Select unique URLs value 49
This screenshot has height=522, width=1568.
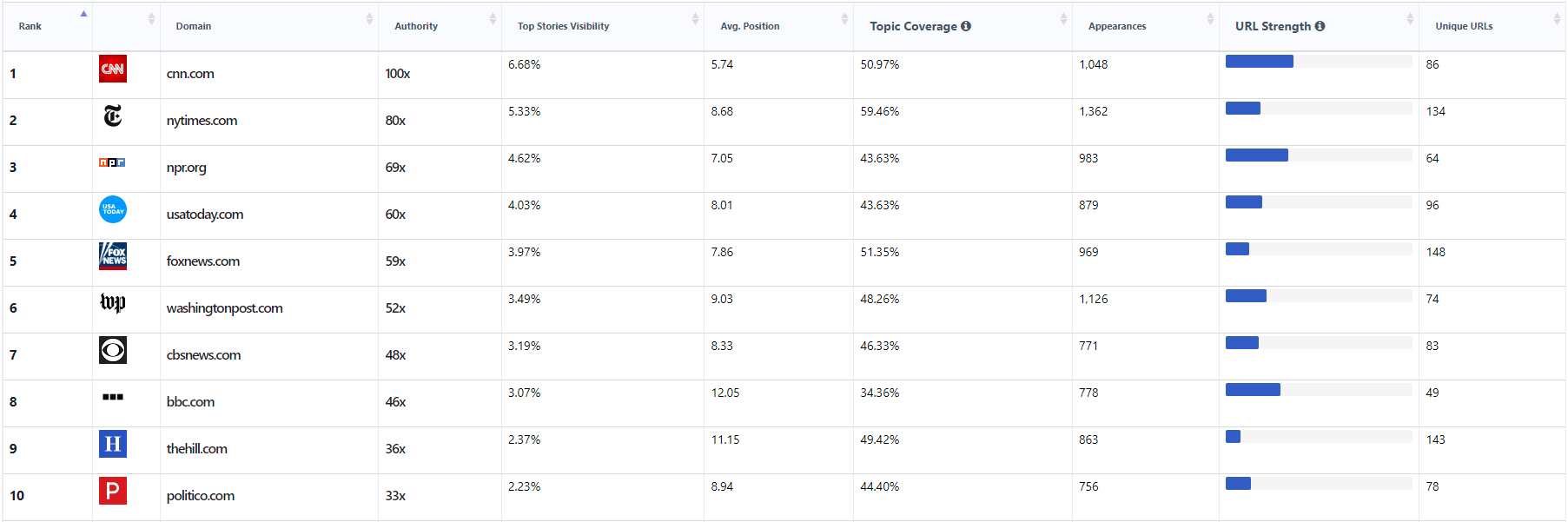pos(1432,393)
